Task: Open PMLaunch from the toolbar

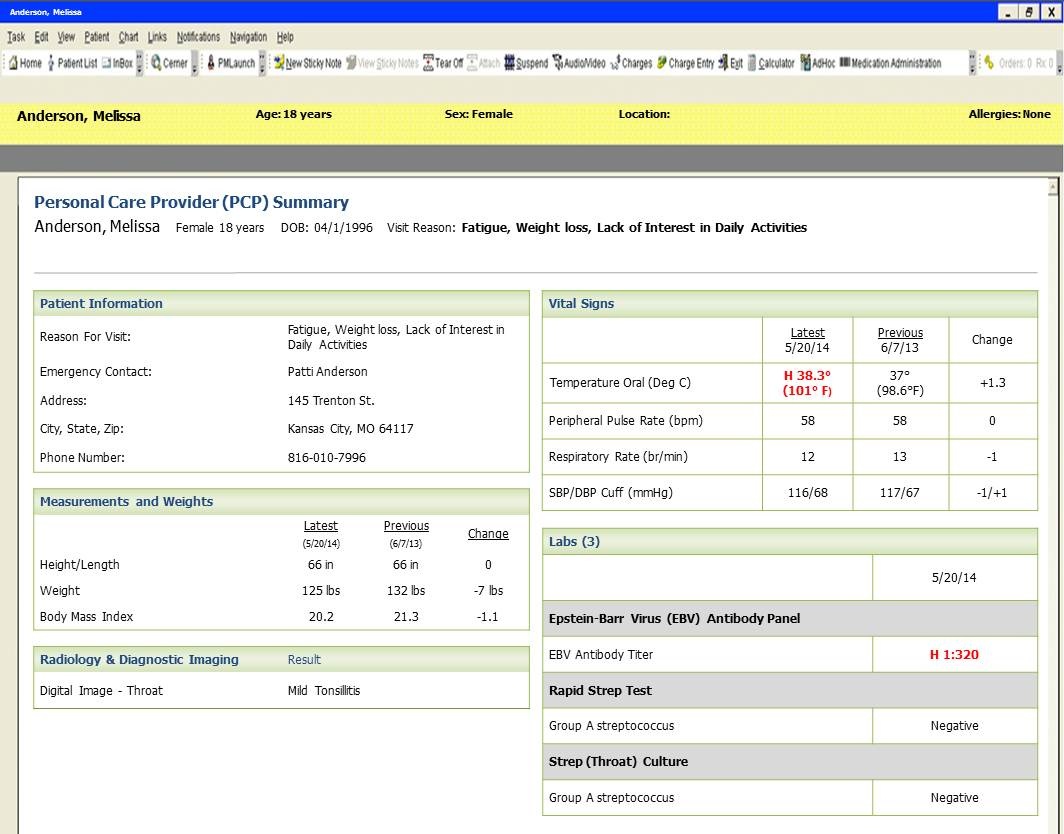Action: click(x=231, y=63)
